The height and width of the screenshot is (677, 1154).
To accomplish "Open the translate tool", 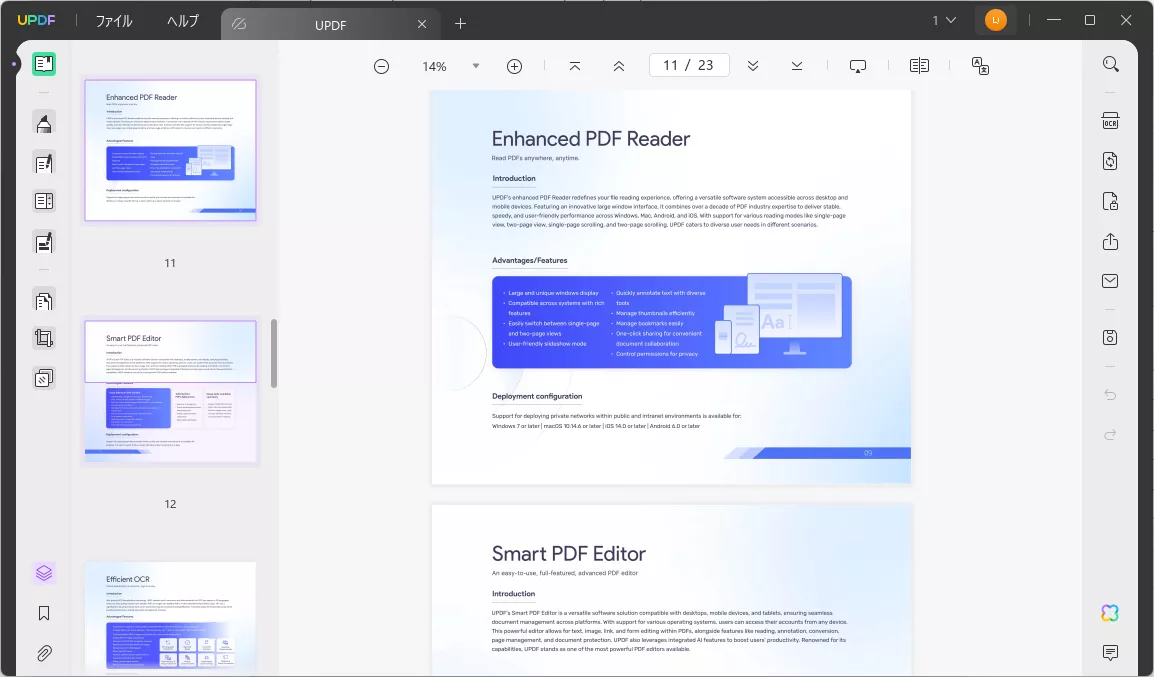I will [x=980, y=66].
